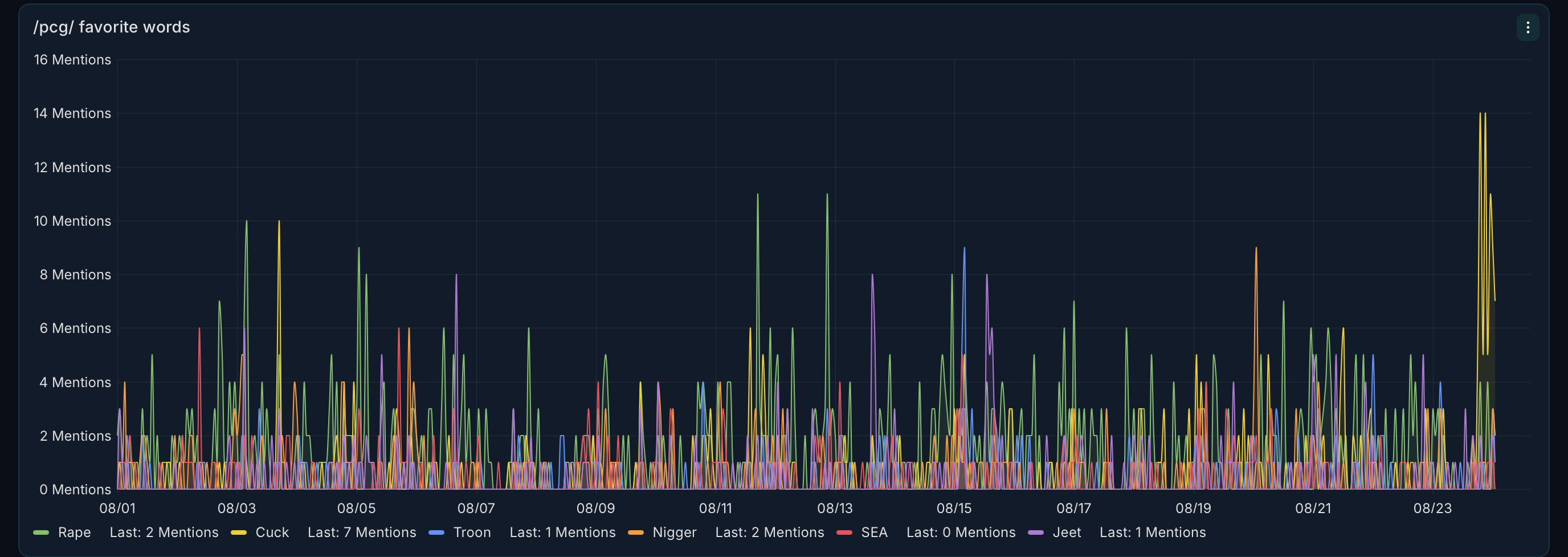Open the panel menu with three vertical dots
The width and height of the screenshot is (1568, 557).
1527,27
